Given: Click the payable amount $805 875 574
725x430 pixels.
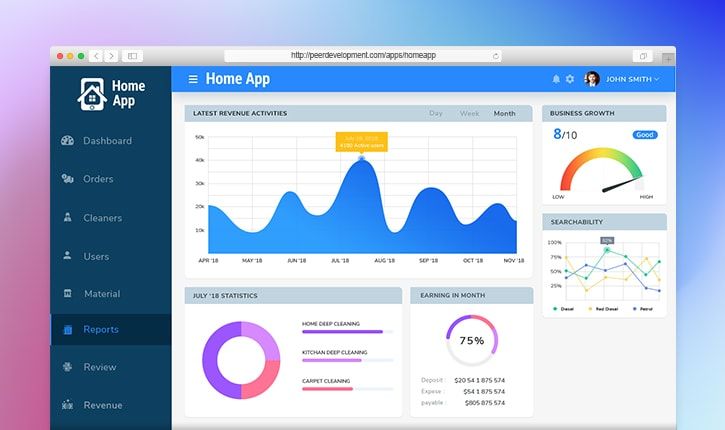Looking at the screenshot, I should click(x=485, y=403).
